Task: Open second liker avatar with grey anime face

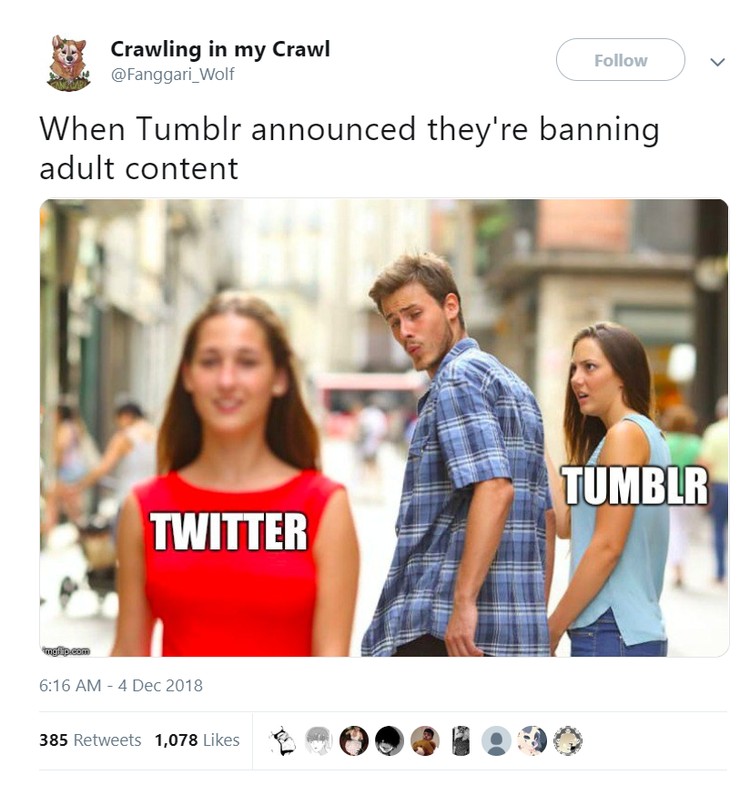Action: click(318, 740)
